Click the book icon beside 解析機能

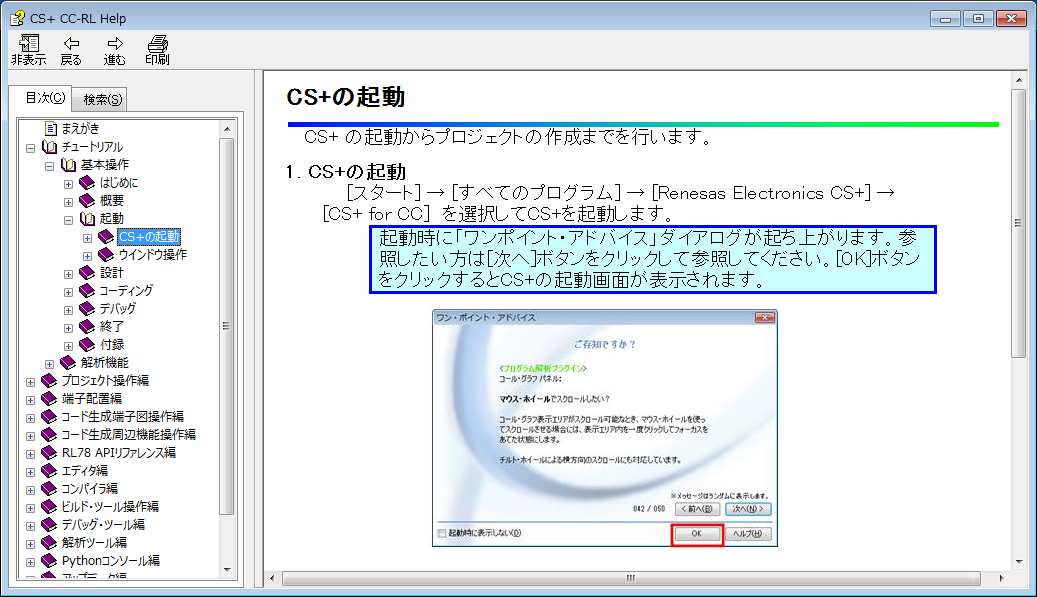68,362
